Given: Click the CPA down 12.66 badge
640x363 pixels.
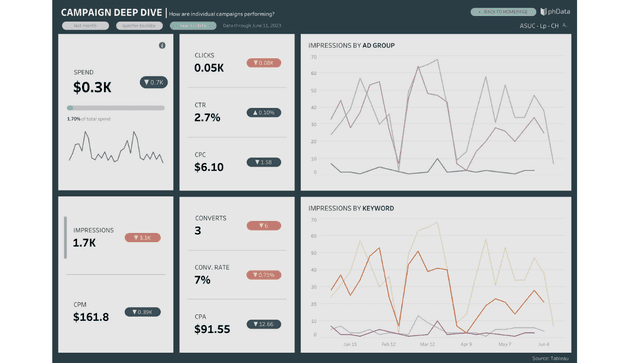Looking at the screenshot, I should pos(264,324).
